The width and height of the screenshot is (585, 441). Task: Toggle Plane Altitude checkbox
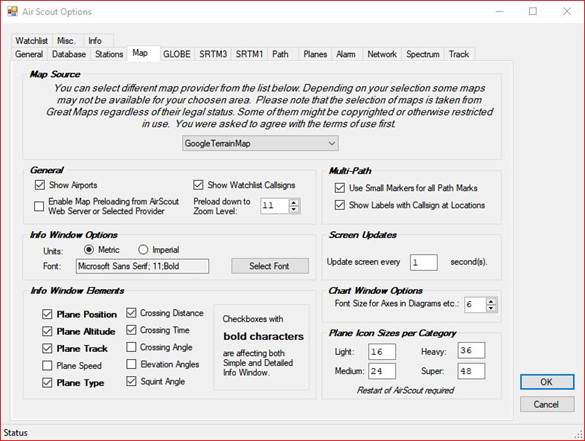[47, 331]
